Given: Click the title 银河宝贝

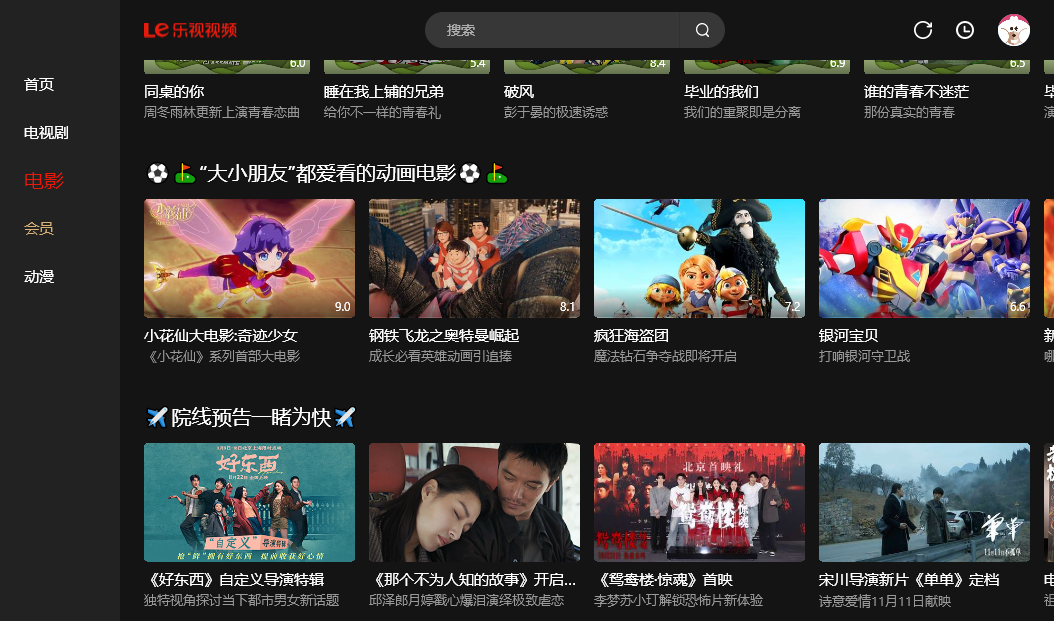Looking at the screenshot, I should click(x=848, y=335).
